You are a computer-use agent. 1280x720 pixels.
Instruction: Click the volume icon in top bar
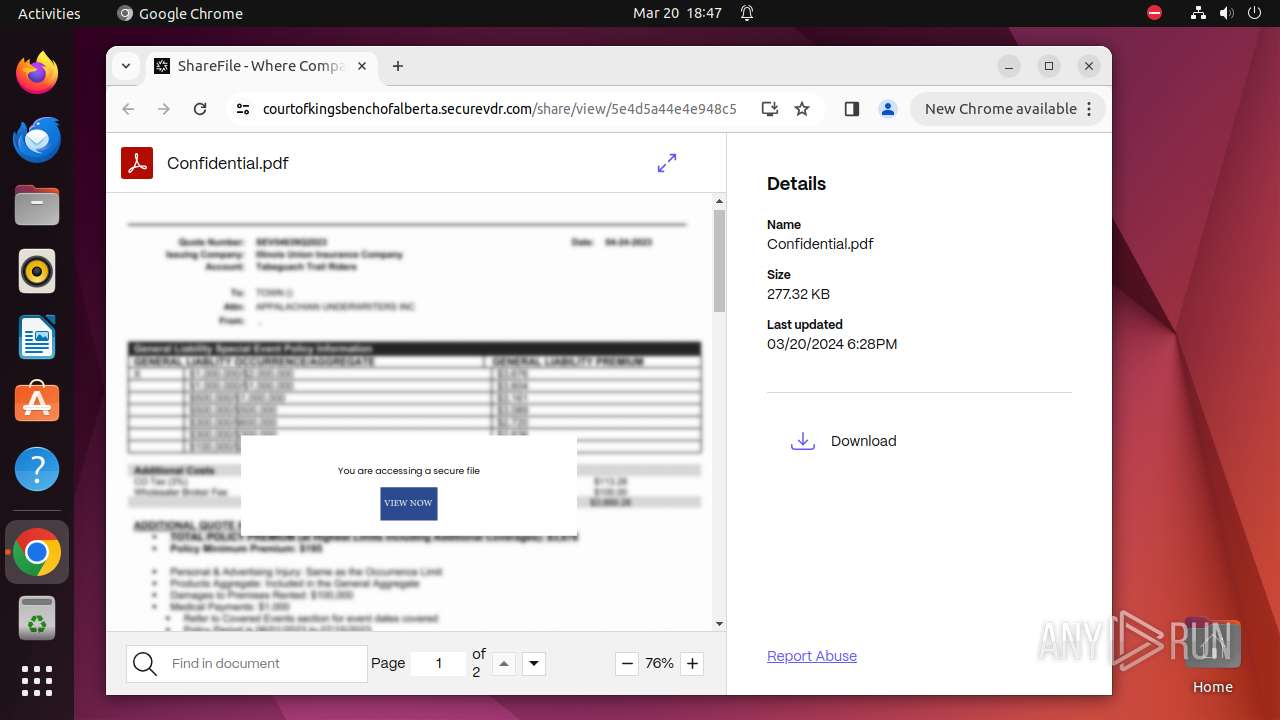point(1226,13)
